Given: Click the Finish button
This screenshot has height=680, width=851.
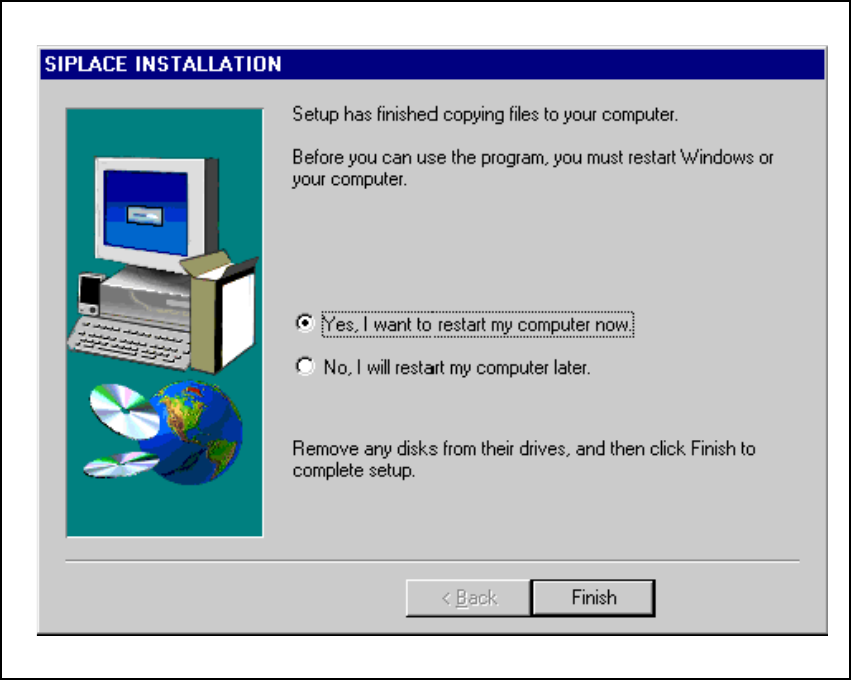Looking at the screenshot, I should click(593, 598).
